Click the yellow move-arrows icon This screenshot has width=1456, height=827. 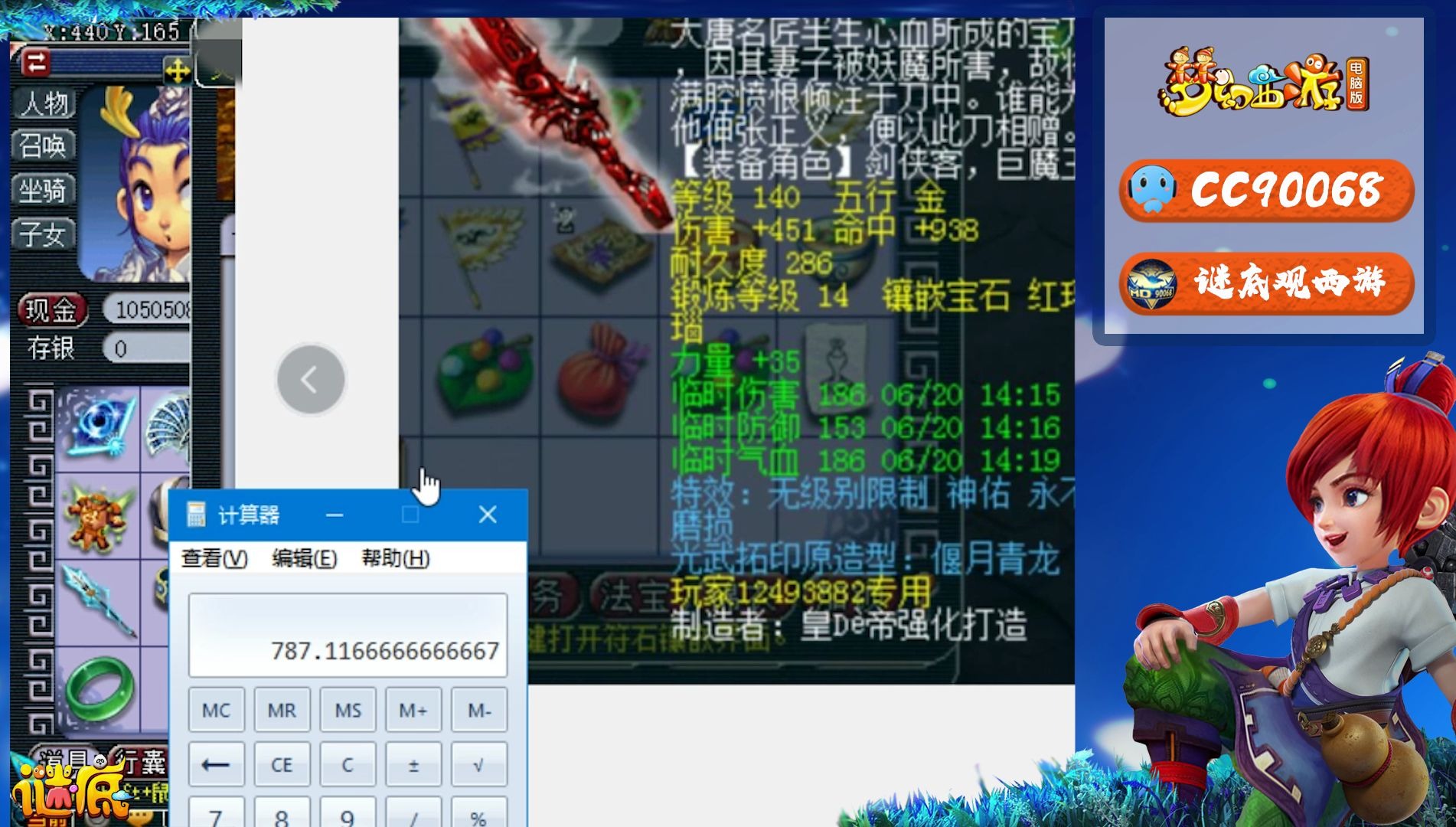pos(178,73)
